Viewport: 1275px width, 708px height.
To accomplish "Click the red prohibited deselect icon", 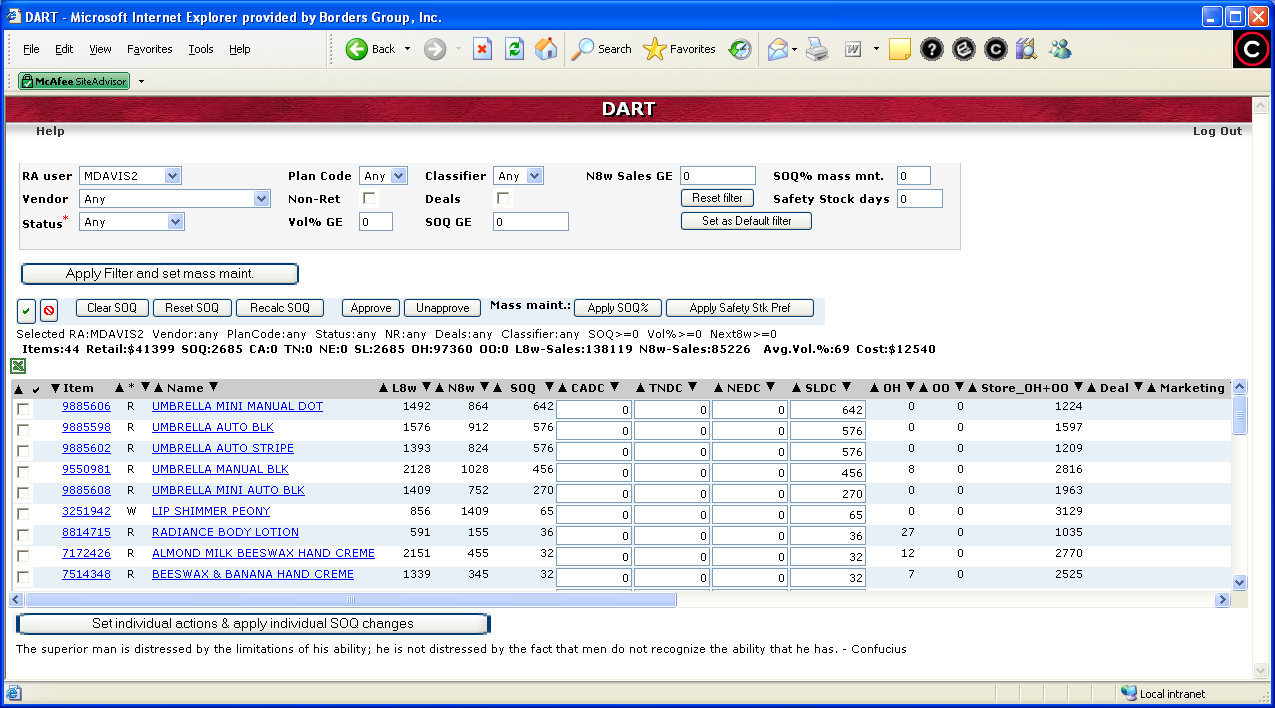I will [49, 309].
